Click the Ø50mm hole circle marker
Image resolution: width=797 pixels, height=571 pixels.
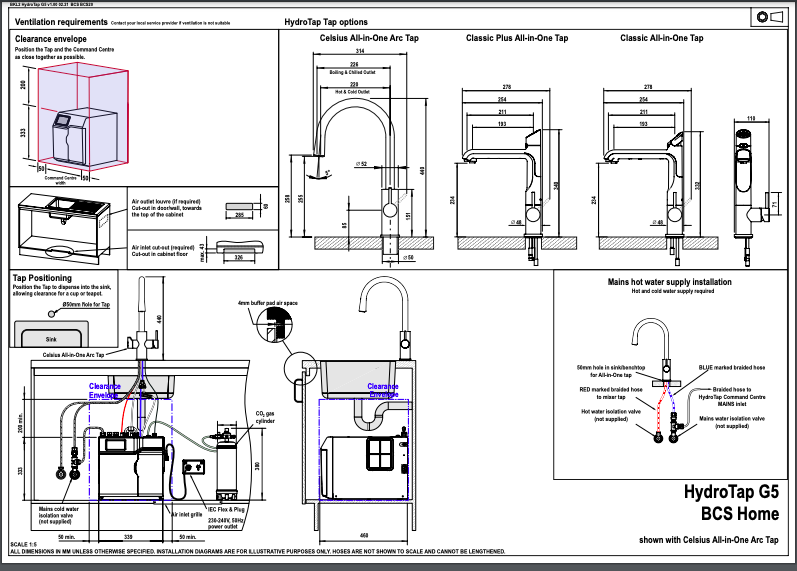point(55,304)
